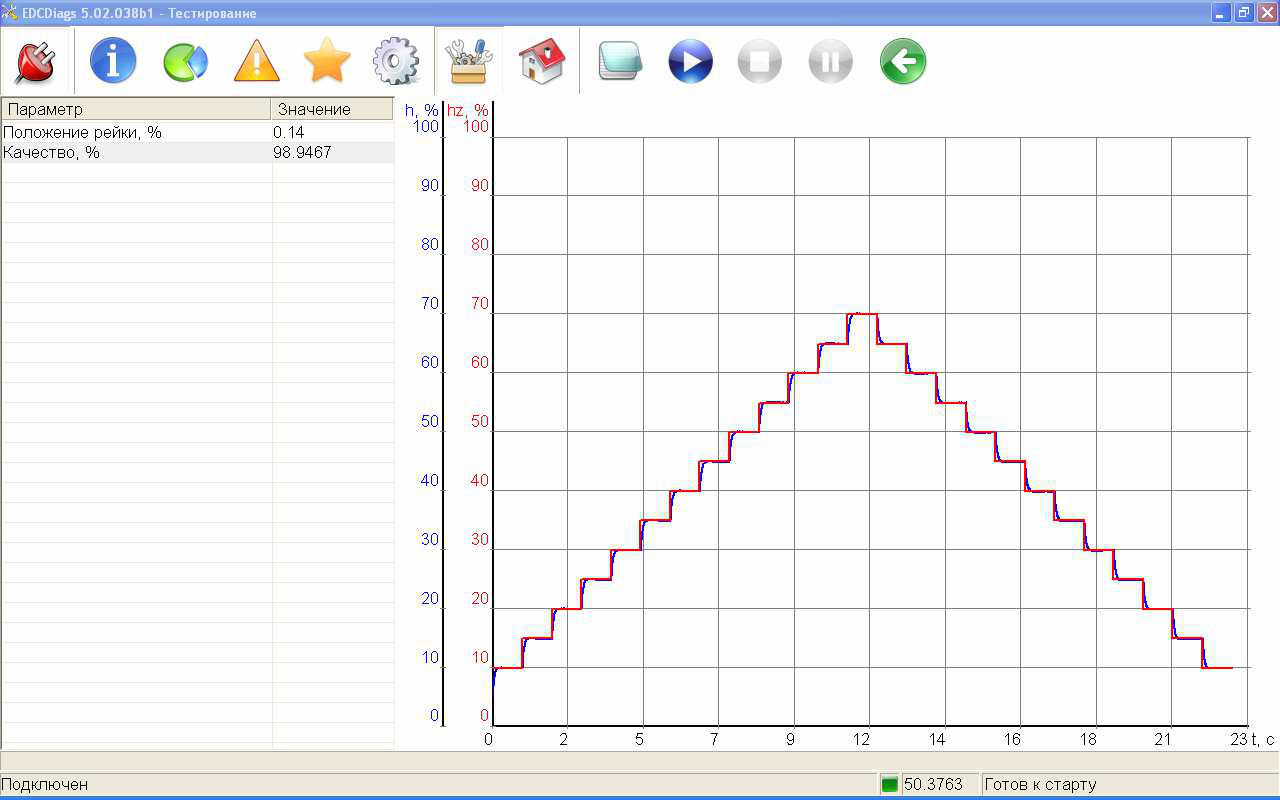Click the chart peak at 70 percent
Image resolution: width=1280 pixels, height=800 pixels.
tap(862, 314)
